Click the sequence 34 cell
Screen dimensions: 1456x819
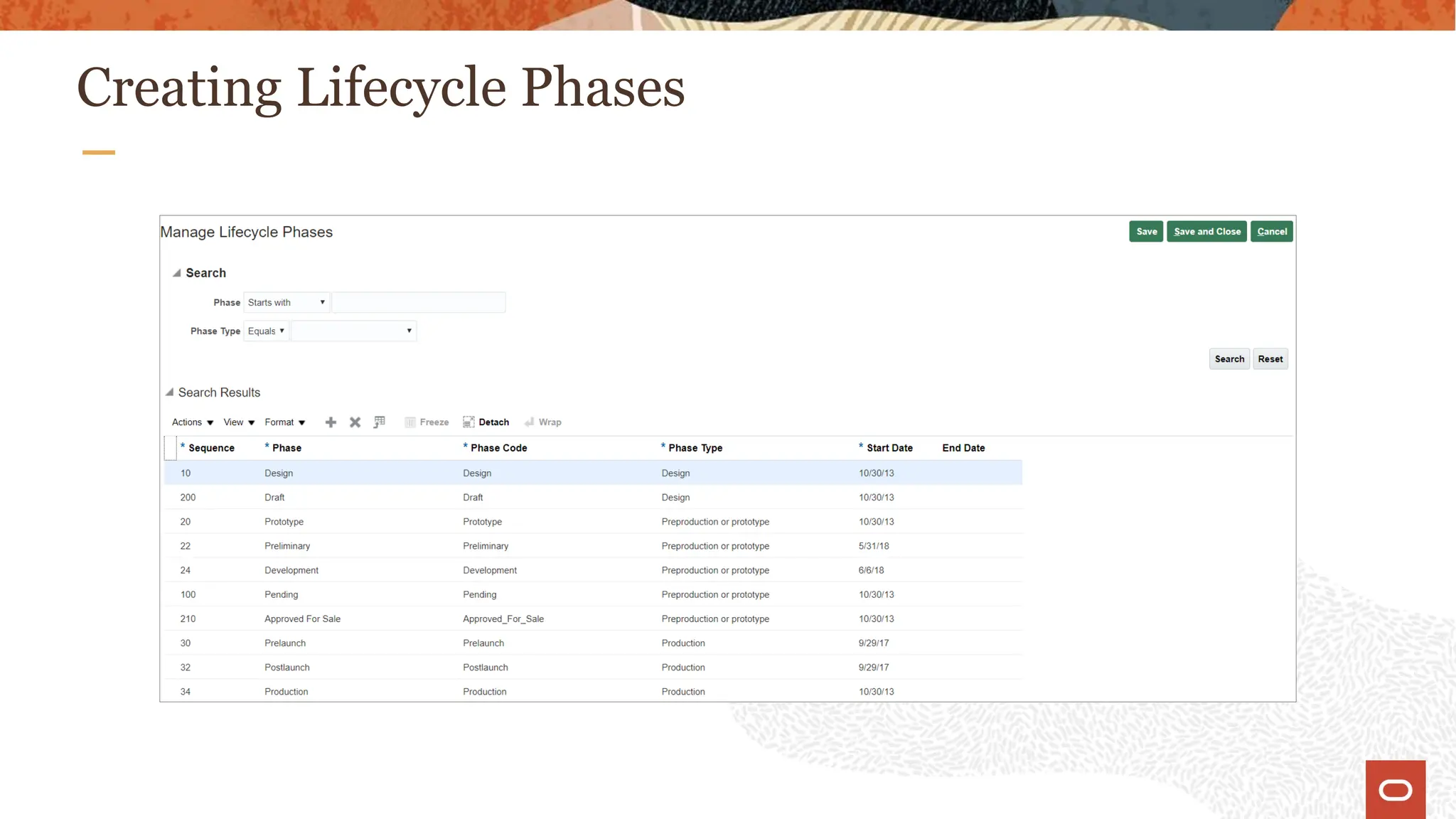(x=186, y=691)
